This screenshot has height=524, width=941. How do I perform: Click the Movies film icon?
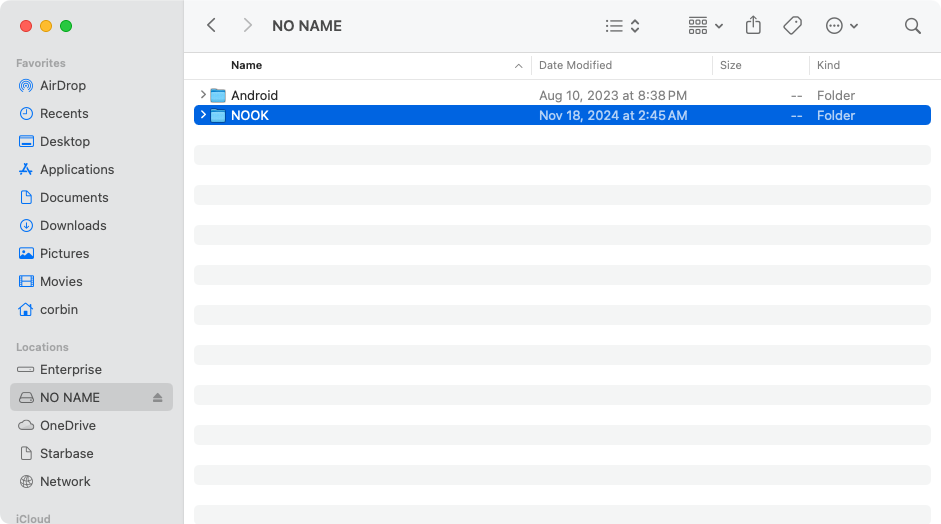click(26, 281)
